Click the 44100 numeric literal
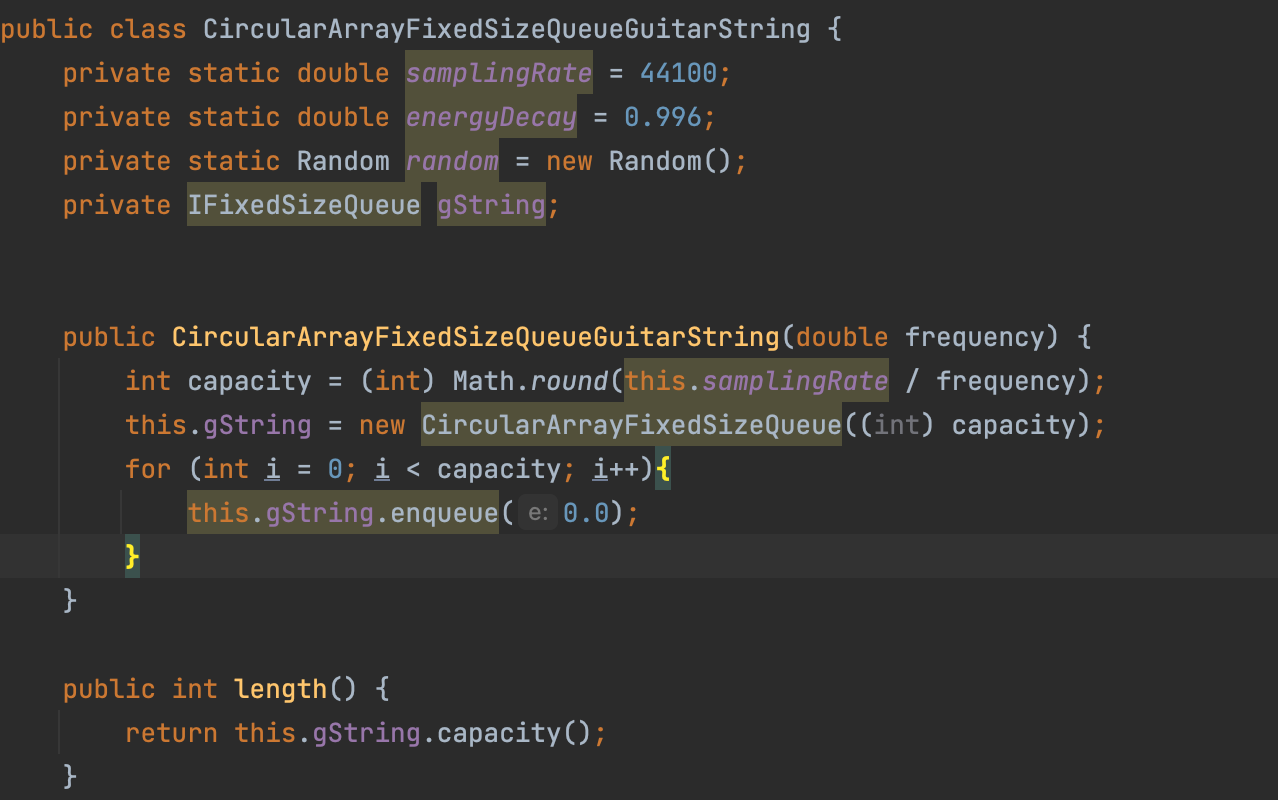 [x=685, y=73]
